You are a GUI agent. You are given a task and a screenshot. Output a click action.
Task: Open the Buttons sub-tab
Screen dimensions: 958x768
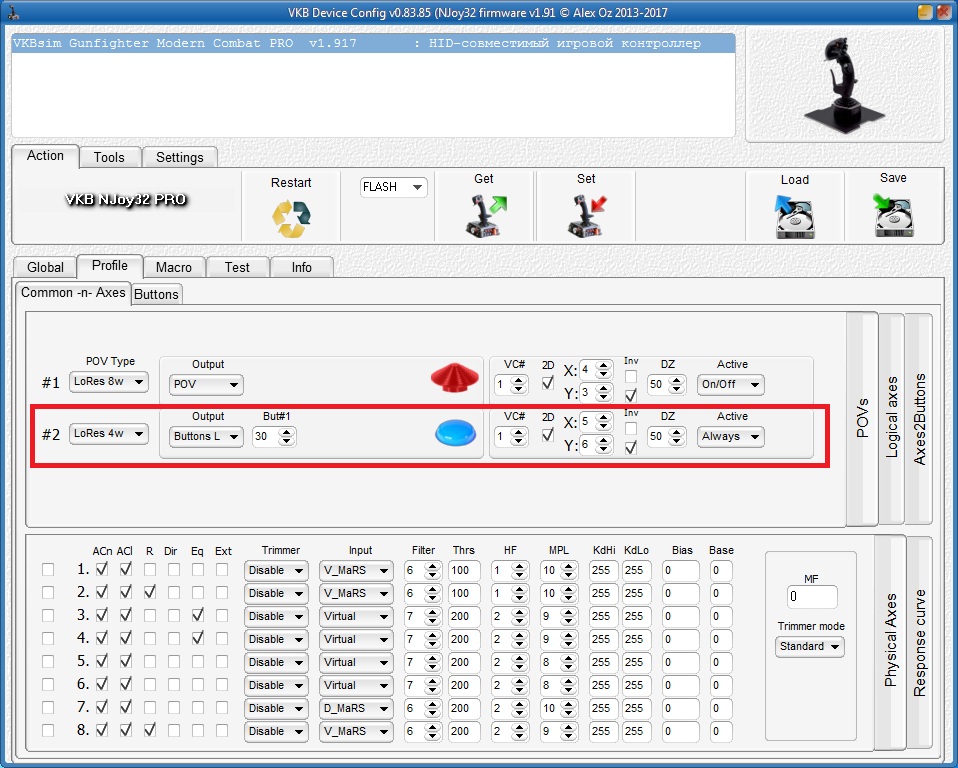[156, 294]
